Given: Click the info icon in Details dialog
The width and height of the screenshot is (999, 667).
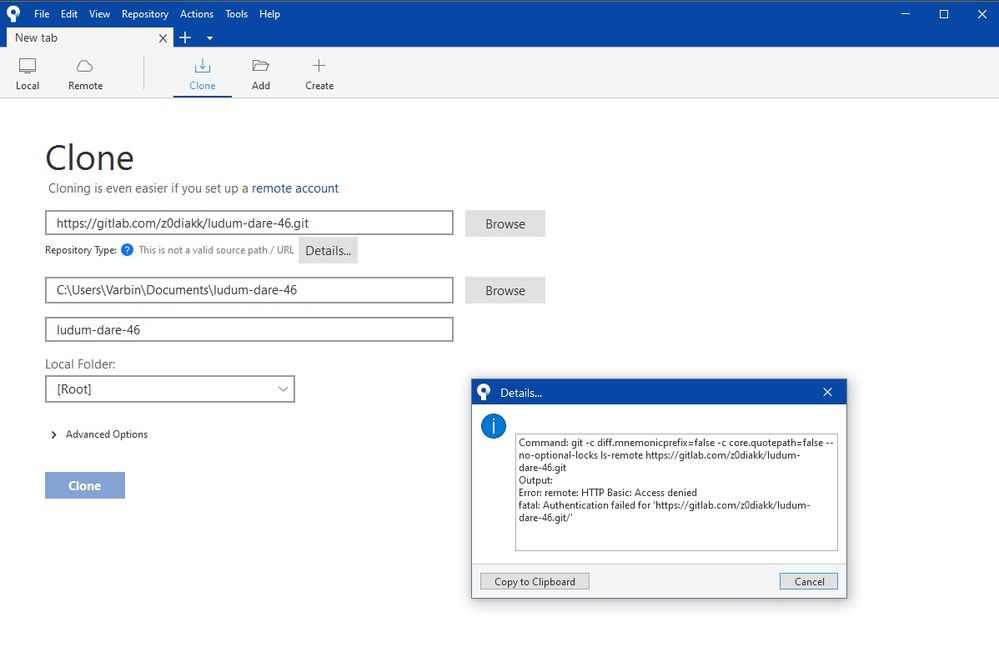Looking at the screenshot, I should pos(493,426).
